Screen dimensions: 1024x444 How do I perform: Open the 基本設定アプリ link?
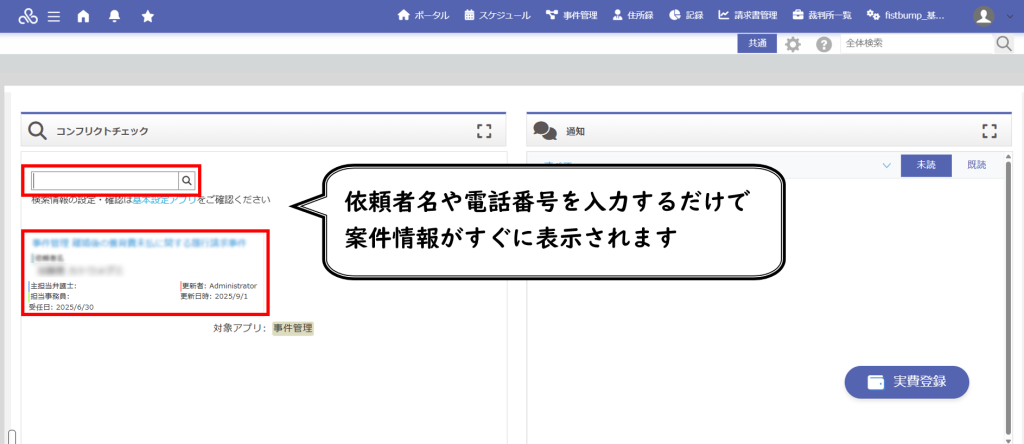[168, 200]
